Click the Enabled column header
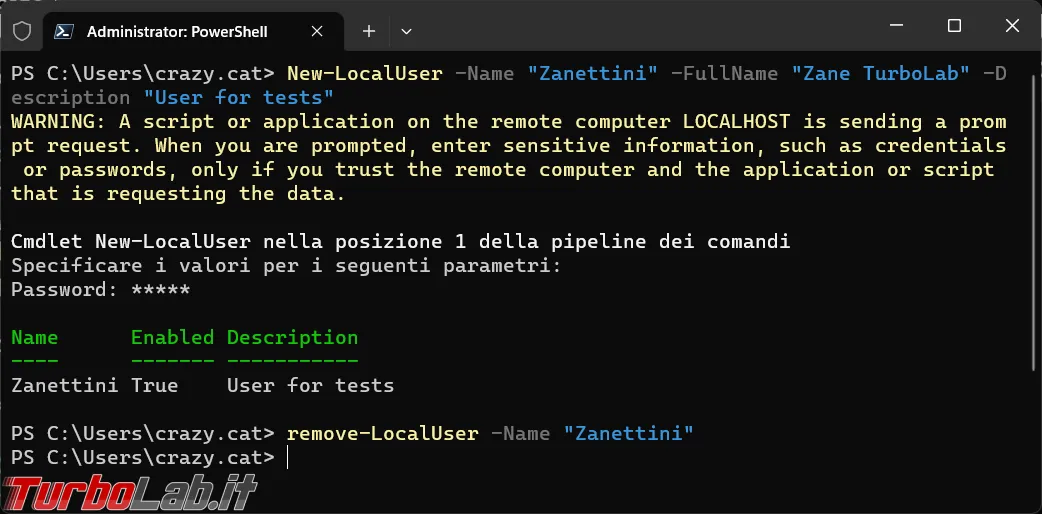The height and width of the screenshot is (514, 1042). (x=172, y=338)
